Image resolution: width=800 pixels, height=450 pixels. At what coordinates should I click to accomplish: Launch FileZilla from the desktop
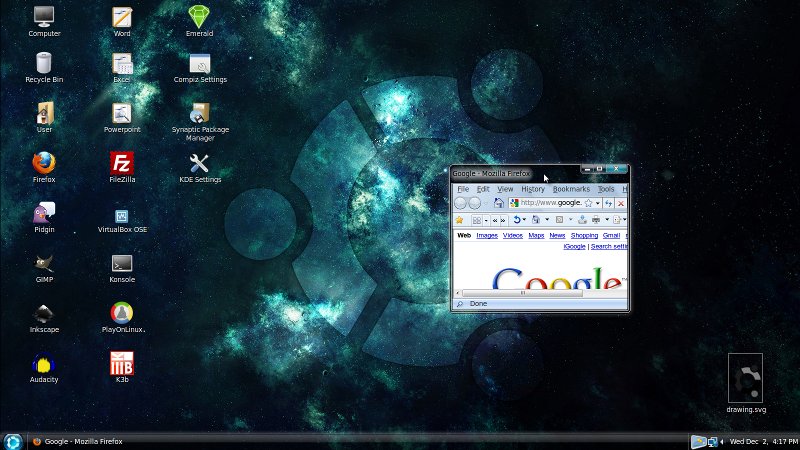pyautogui.click(x=122, y=167)
